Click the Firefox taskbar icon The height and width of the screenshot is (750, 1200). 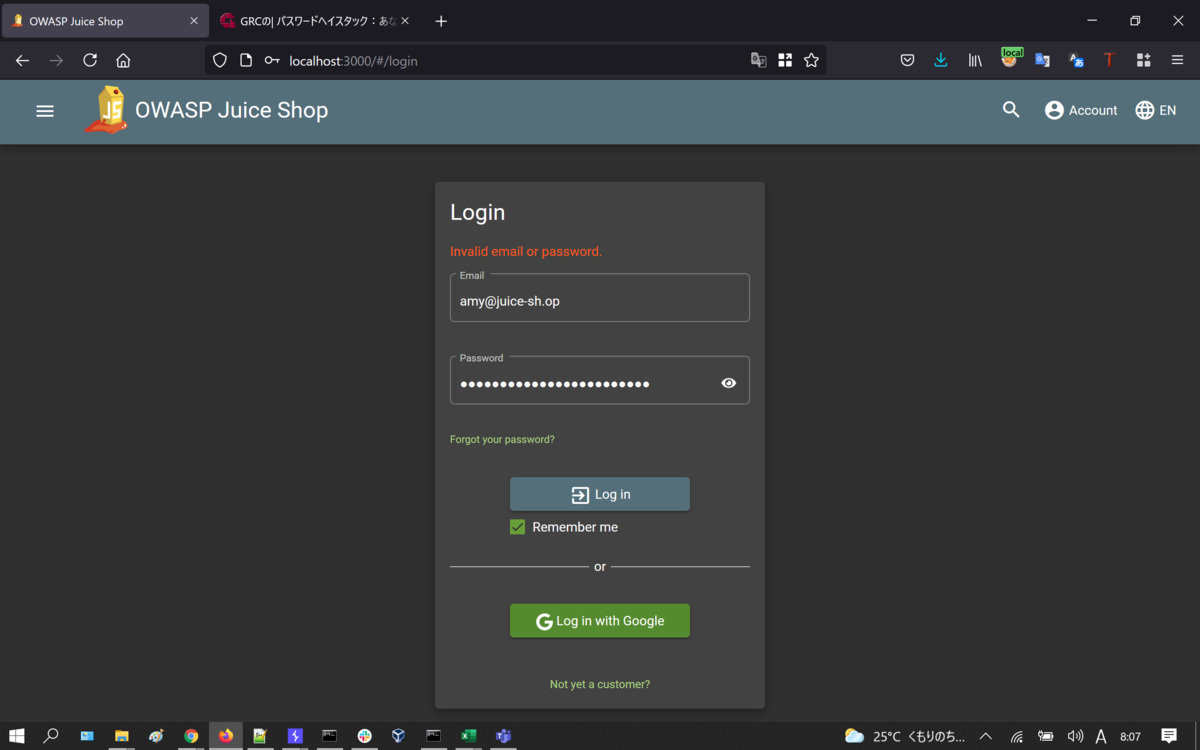tap(226, 736)
